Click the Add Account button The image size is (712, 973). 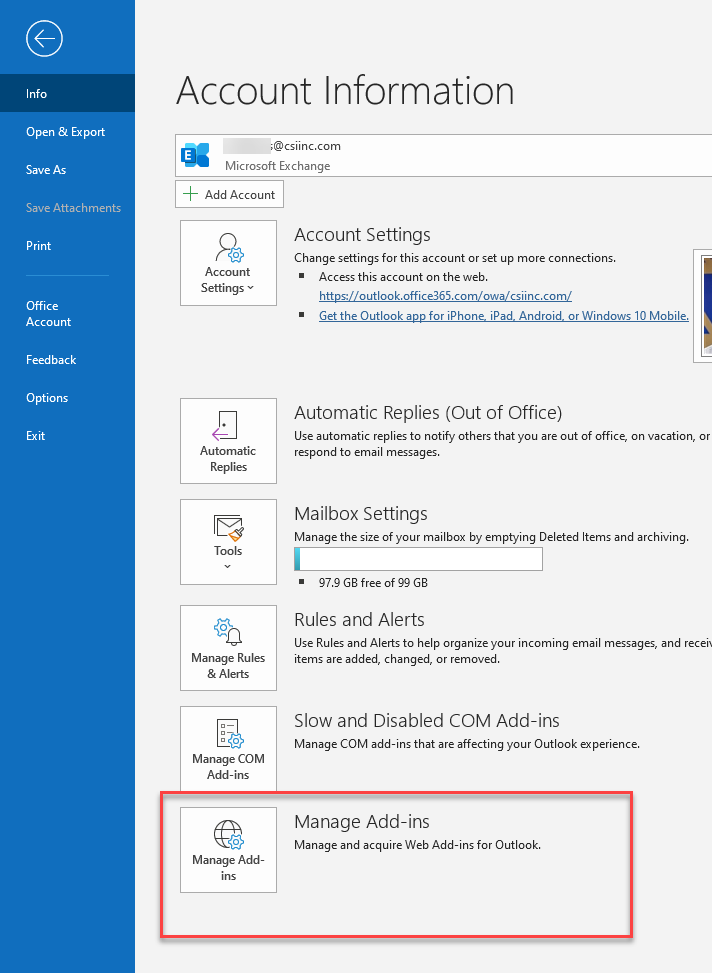click(x=230, y=194)
